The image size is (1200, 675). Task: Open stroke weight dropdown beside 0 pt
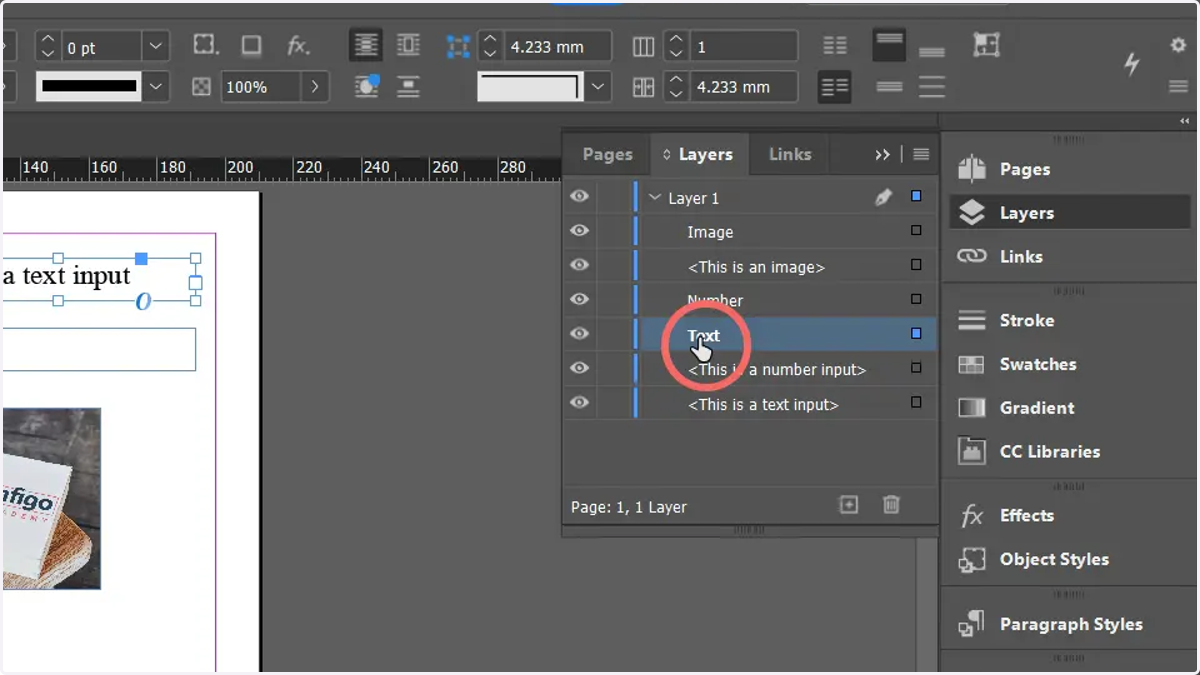coord(155,46)
